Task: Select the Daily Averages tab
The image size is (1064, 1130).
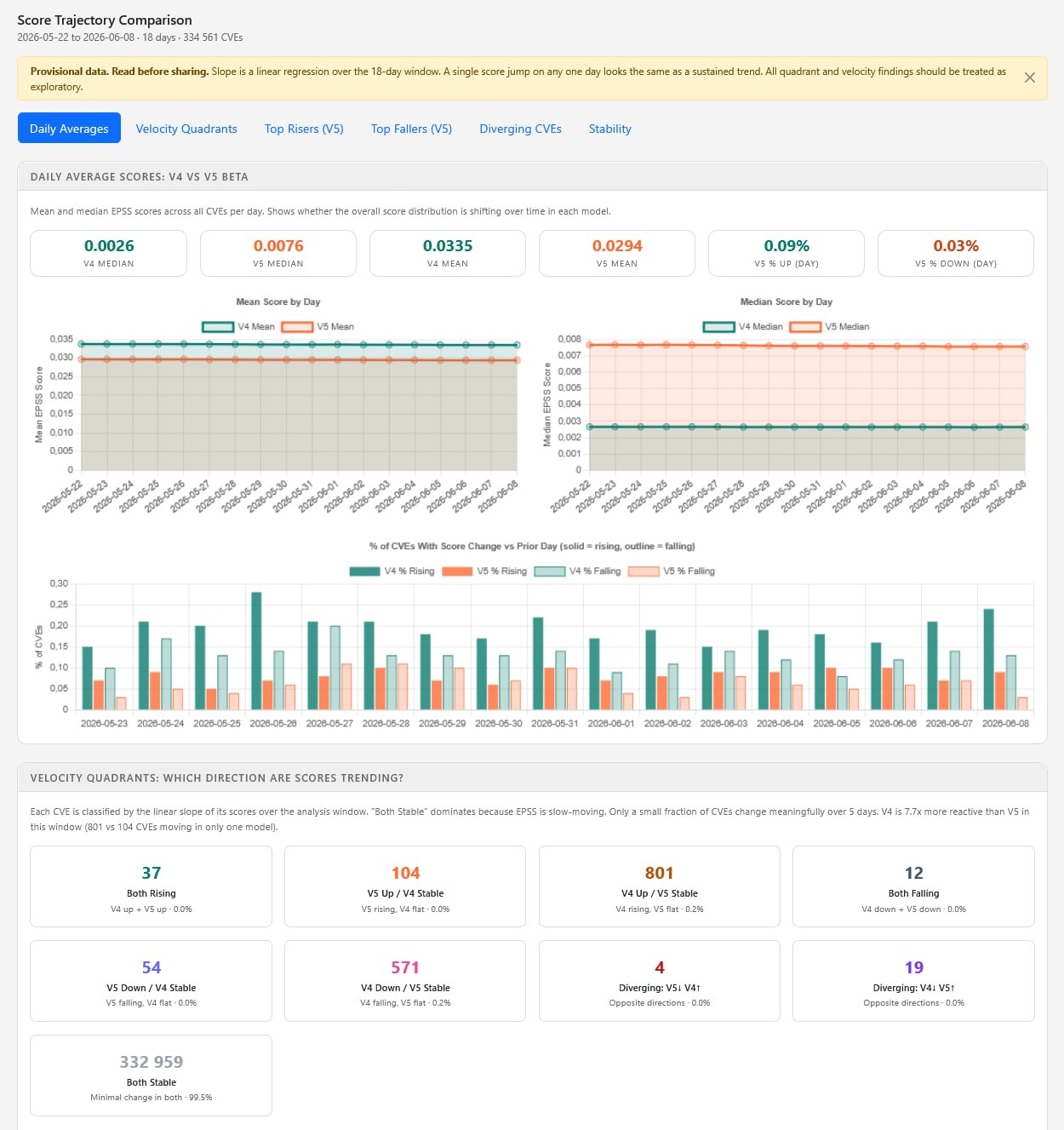Action: click(x=69, y=129)
